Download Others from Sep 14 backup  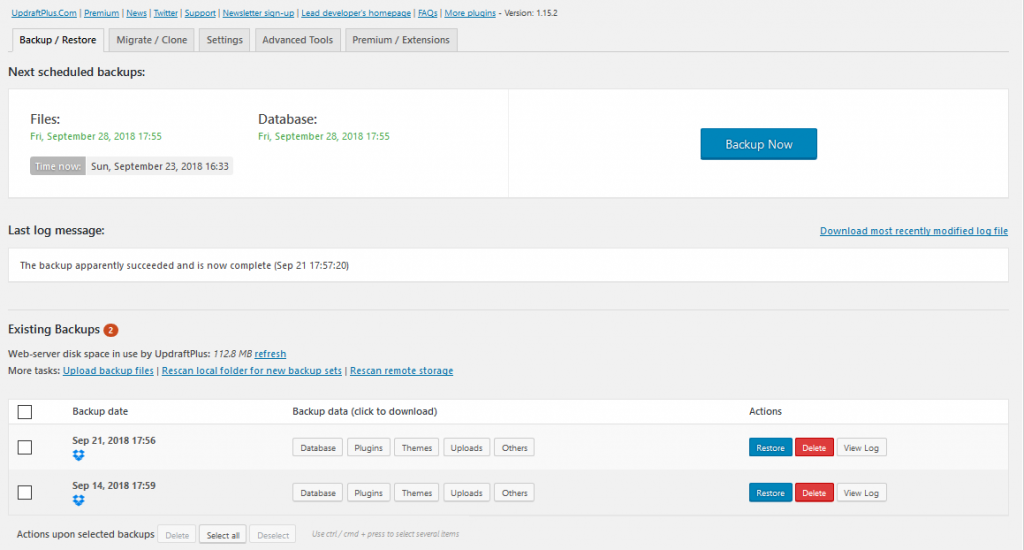pos(515,493)
